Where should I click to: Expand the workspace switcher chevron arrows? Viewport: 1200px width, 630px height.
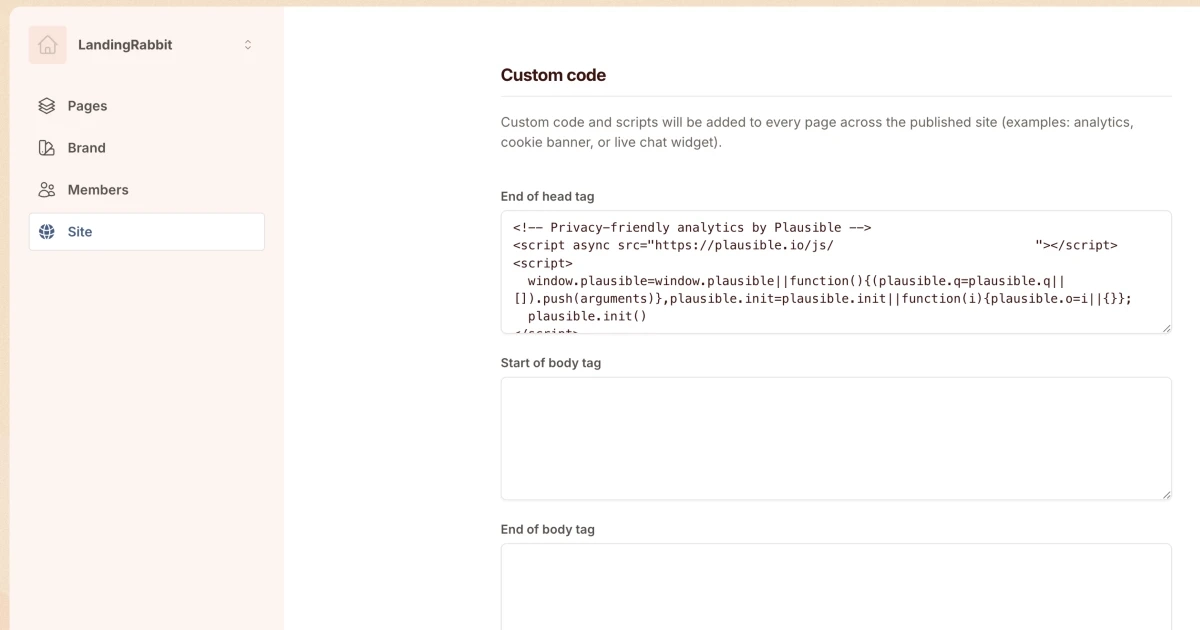(x=248, y=45)
